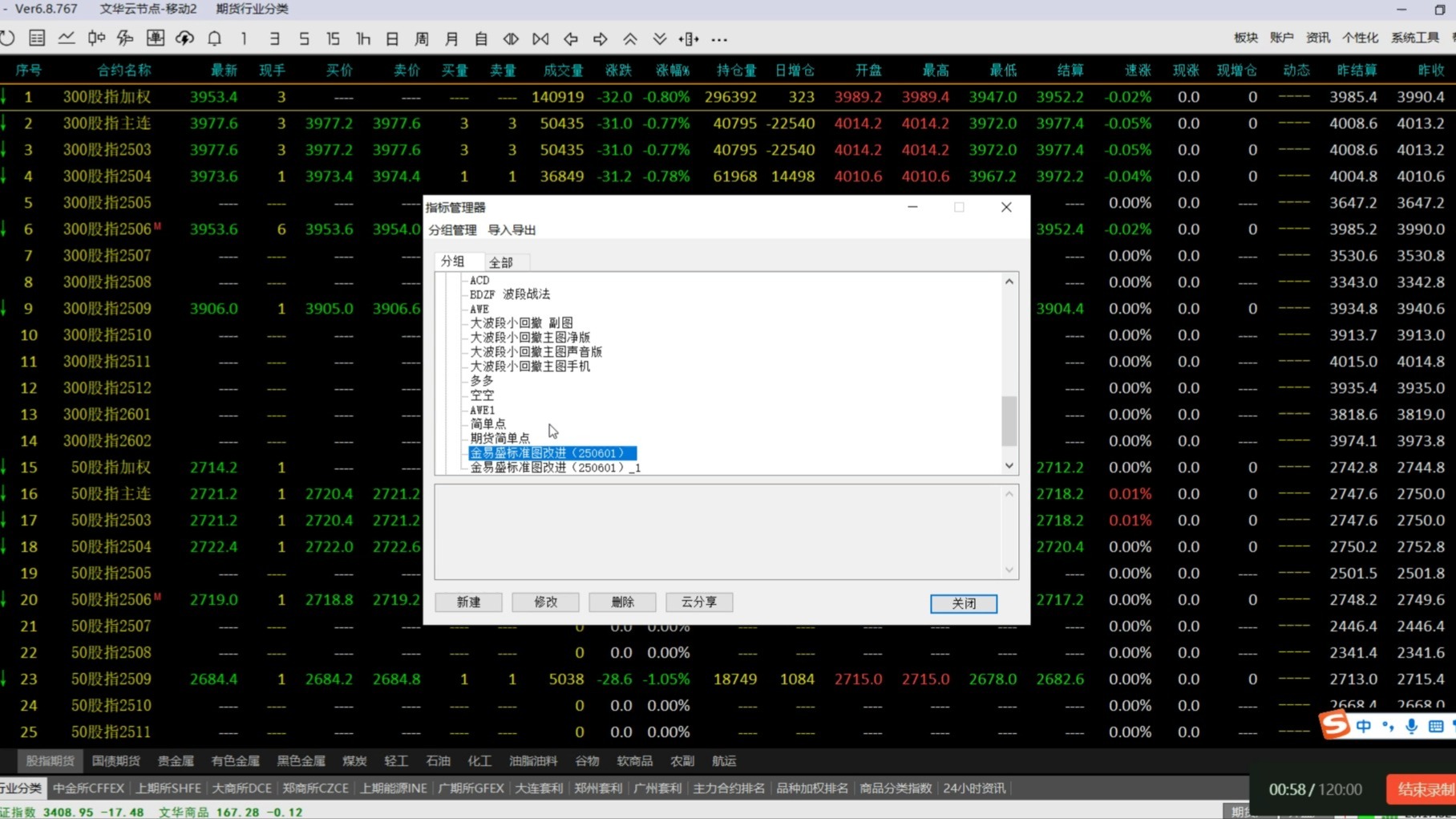This screenshot has width=1456, height=819.
Task: Click the double up chevron icon
Action: (630, 39)
